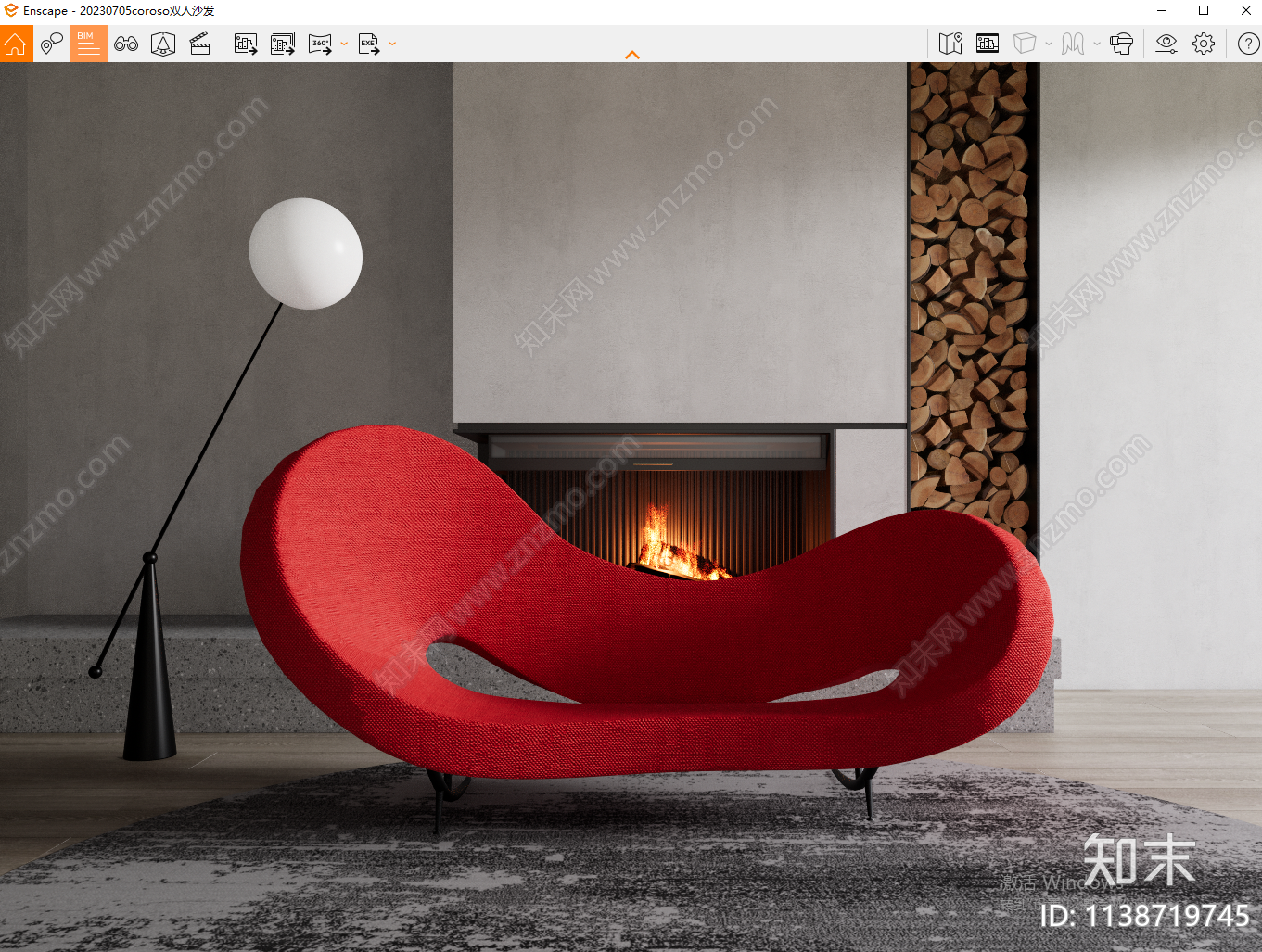
Task: Minimize the Enscape window
Action: [1162, 10]
